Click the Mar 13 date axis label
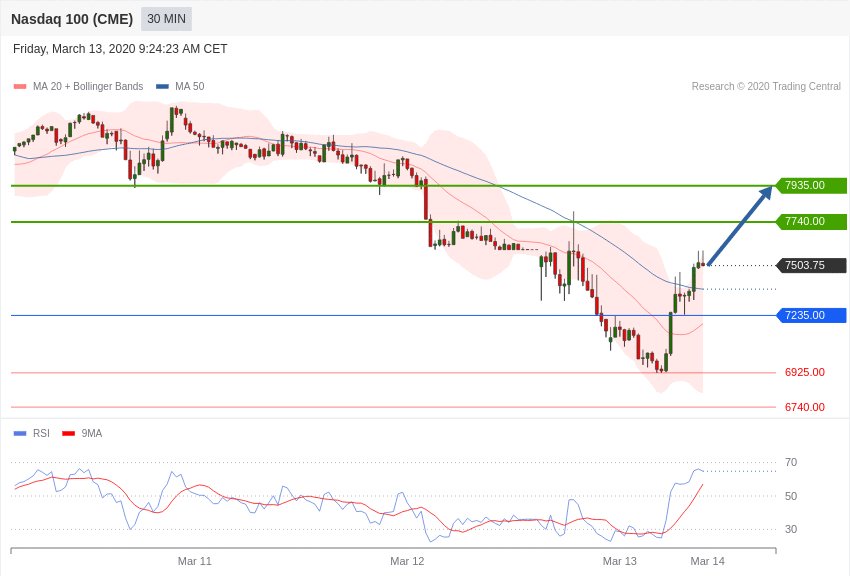 (620, 561)
